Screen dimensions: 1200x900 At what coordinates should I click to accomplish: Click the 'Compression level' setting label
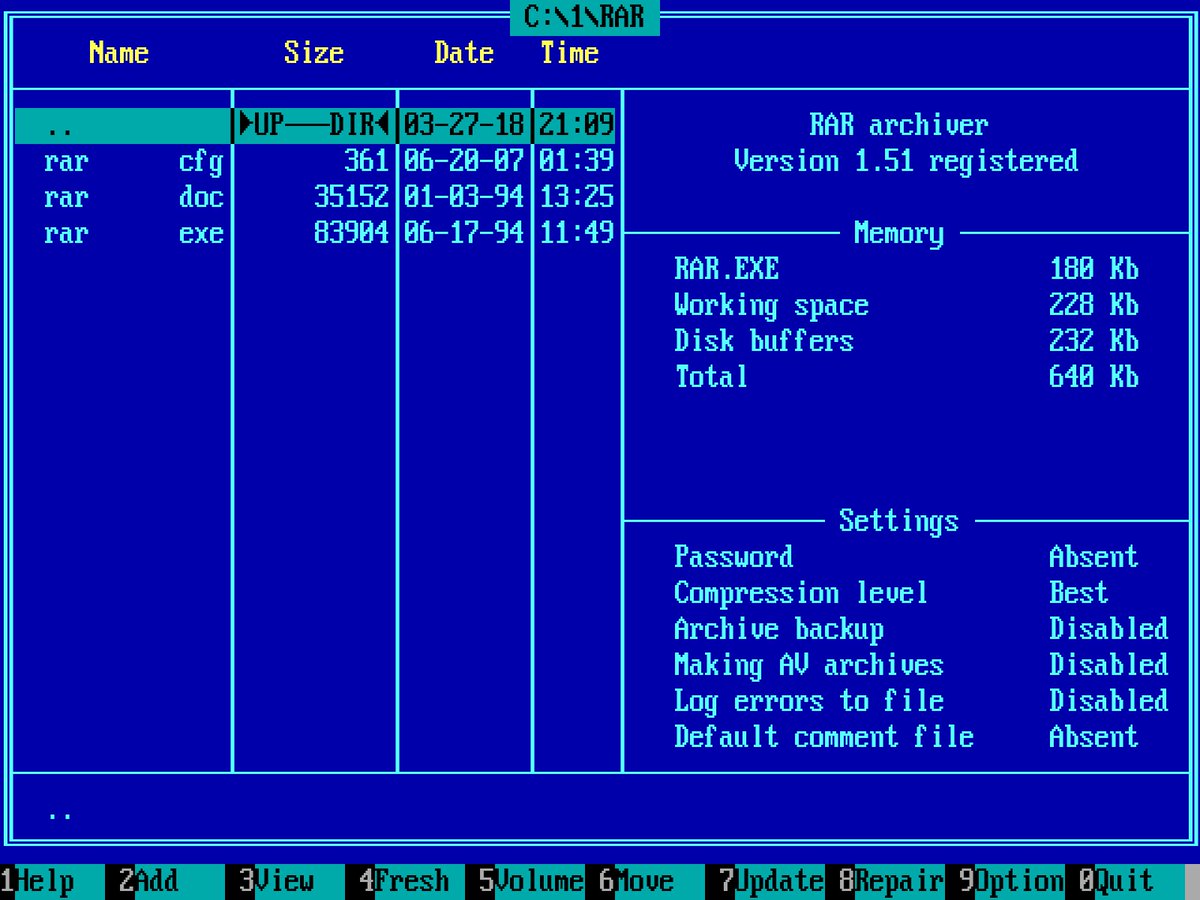click(801, 593)
